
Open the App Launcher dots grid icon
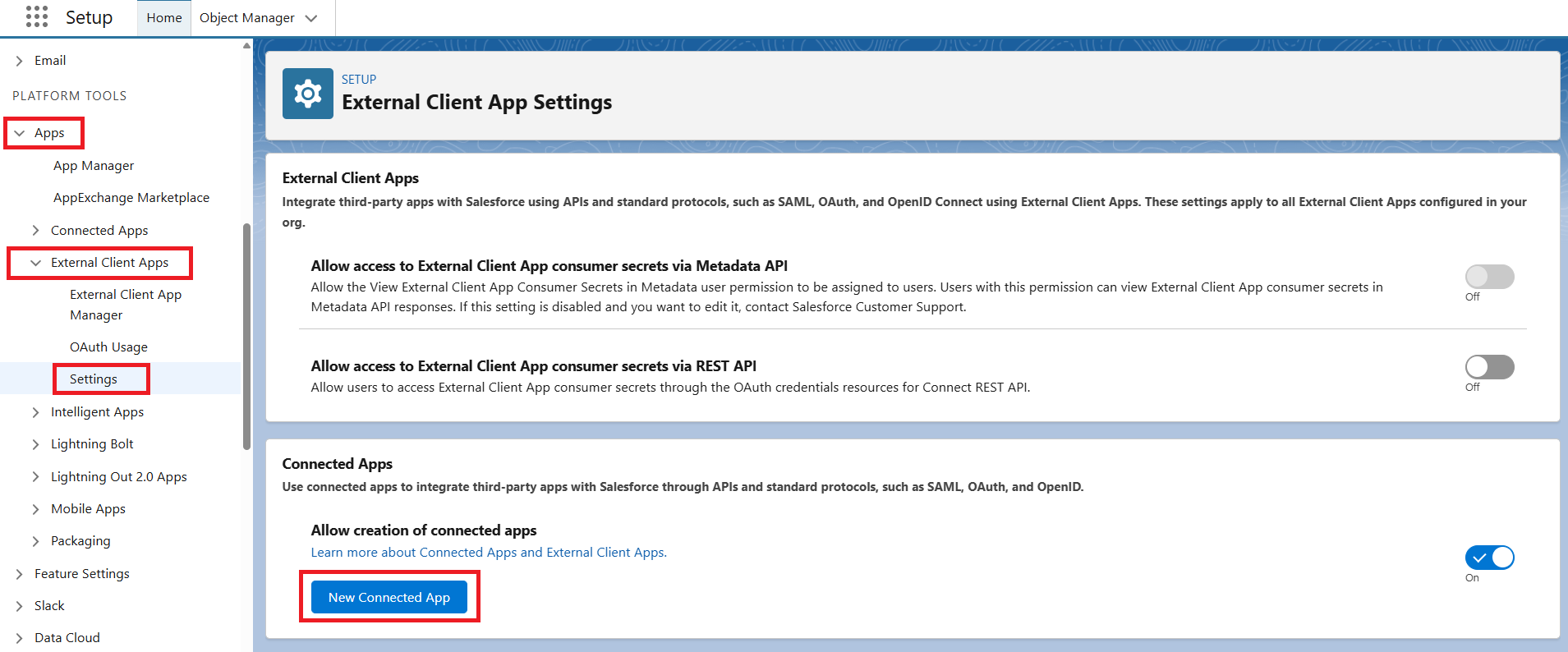pyautogui.click(x=37, y=17)
